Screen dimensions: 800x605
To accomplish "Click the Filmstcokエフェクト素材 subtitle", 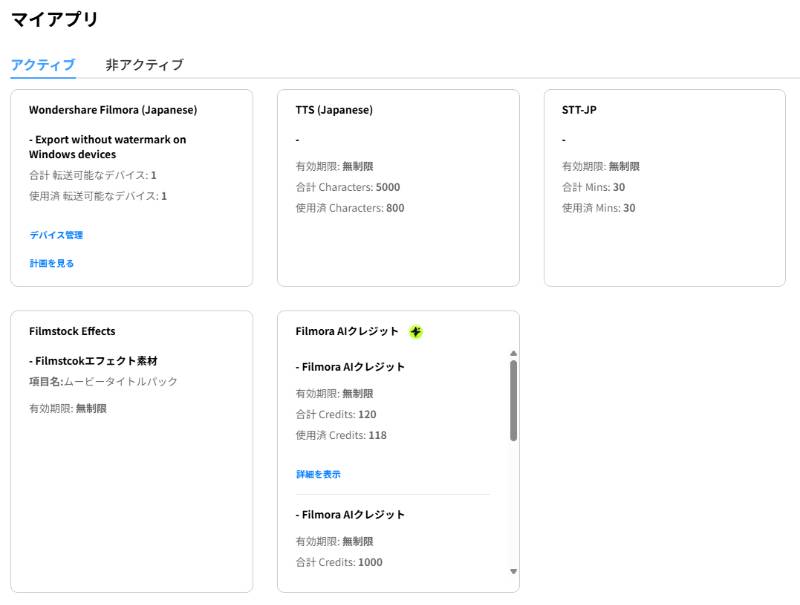I will click(x=93, y=361).
